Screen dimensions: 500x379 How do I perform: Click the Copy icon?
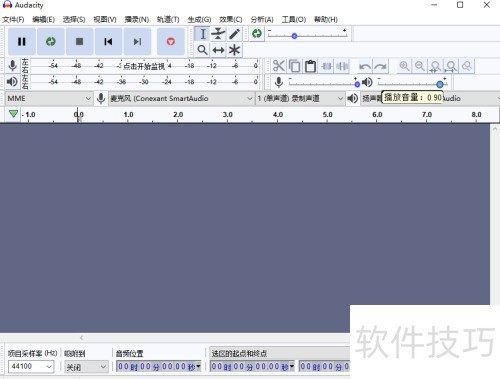tap(295, 66)
